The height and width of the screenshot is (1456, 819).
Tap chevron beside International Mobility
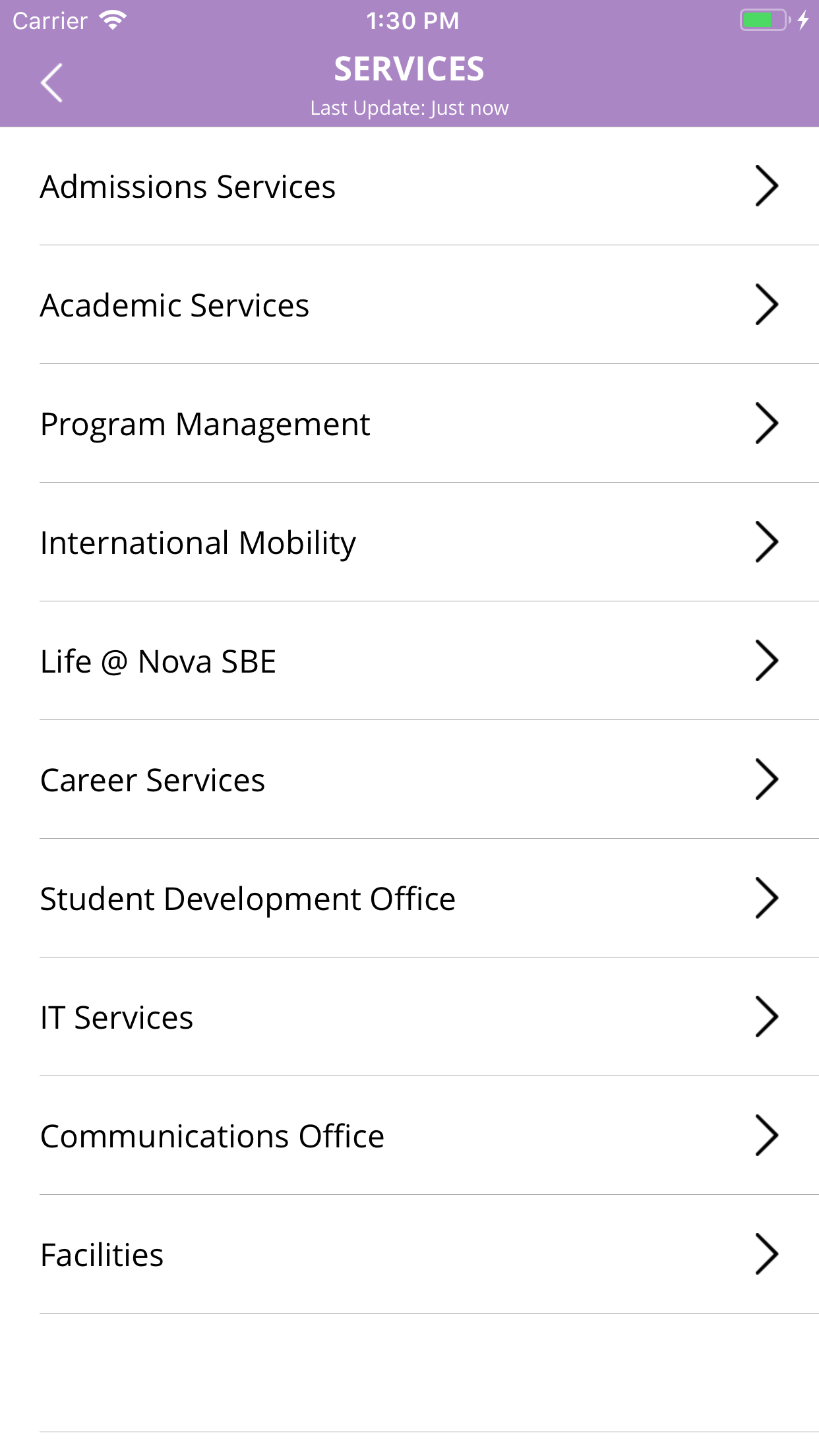[x=766, y=542]
